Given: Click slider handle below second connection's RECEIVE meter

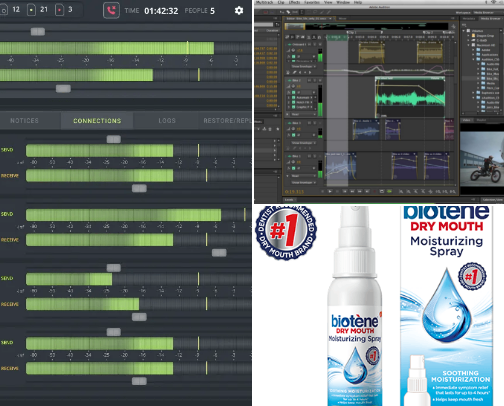Looking at the screenshot, I should coord(219,253).
